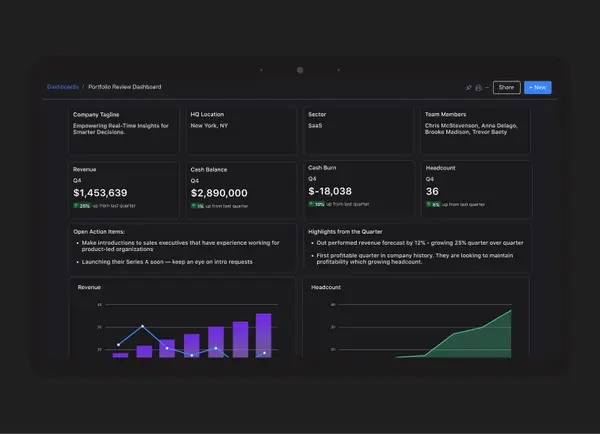Click the green arrow on Headcount badge
The height and width of the screenshot is (434, 600).
click(x=429, y=204)
